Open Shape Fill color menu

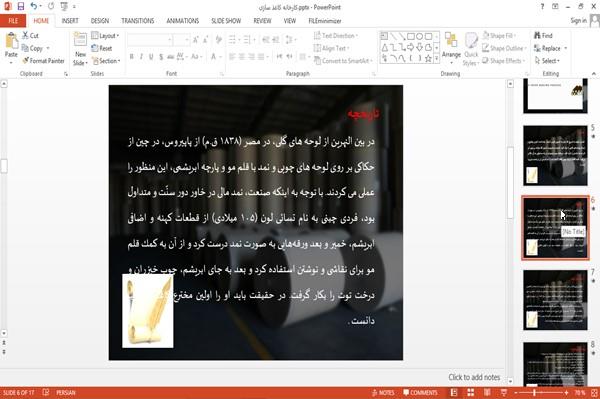[x=499, y=36]
